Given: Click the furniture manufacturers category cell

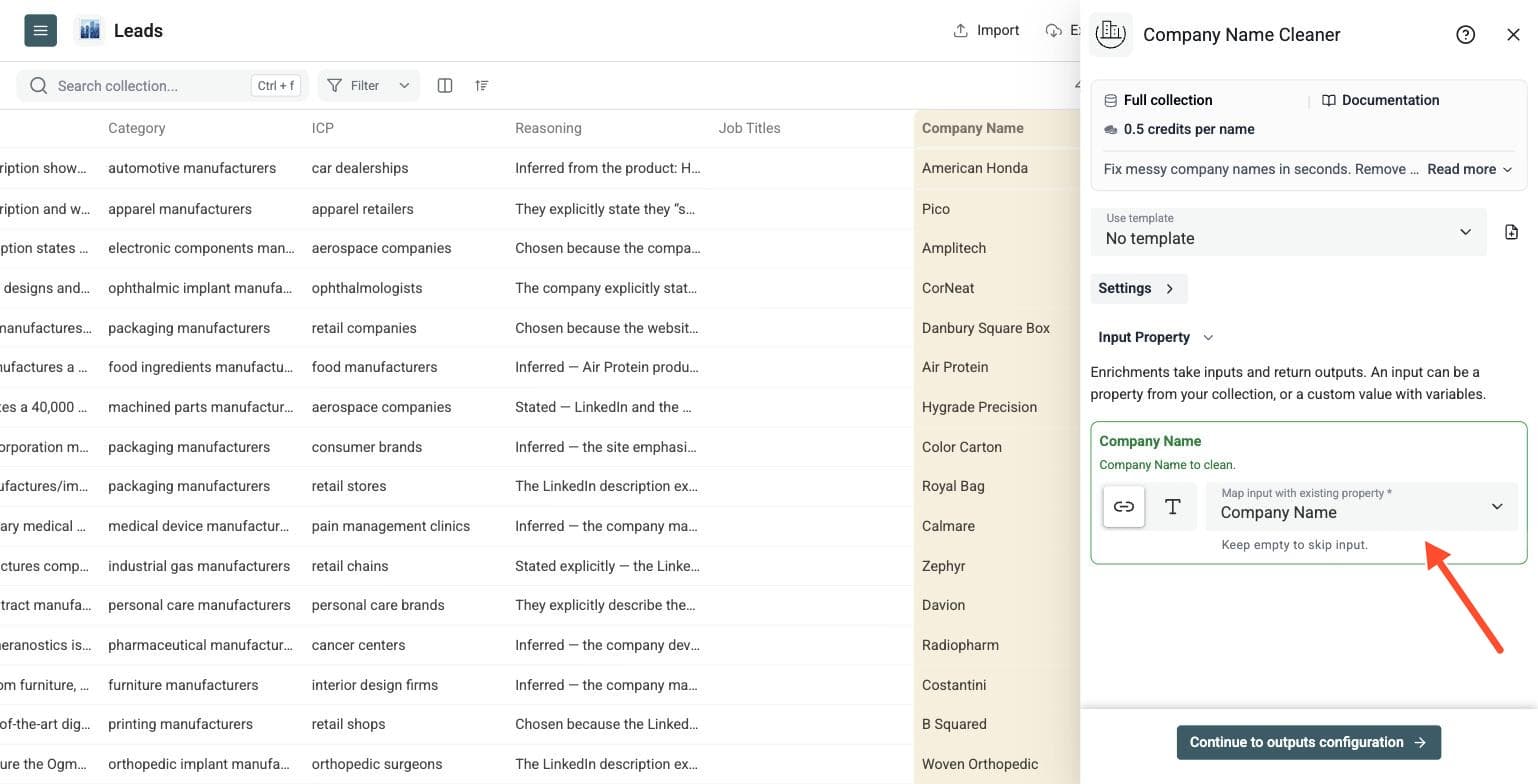Looking at the screenshot, I should pos(183,685).
